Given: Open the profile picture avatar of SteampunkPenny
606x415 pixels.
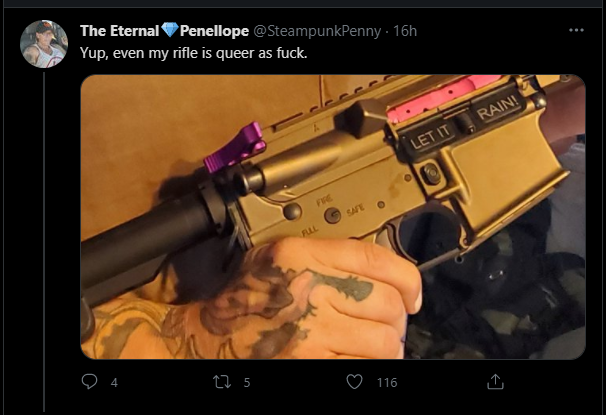Looking at the screenshot, I should 44,44.
